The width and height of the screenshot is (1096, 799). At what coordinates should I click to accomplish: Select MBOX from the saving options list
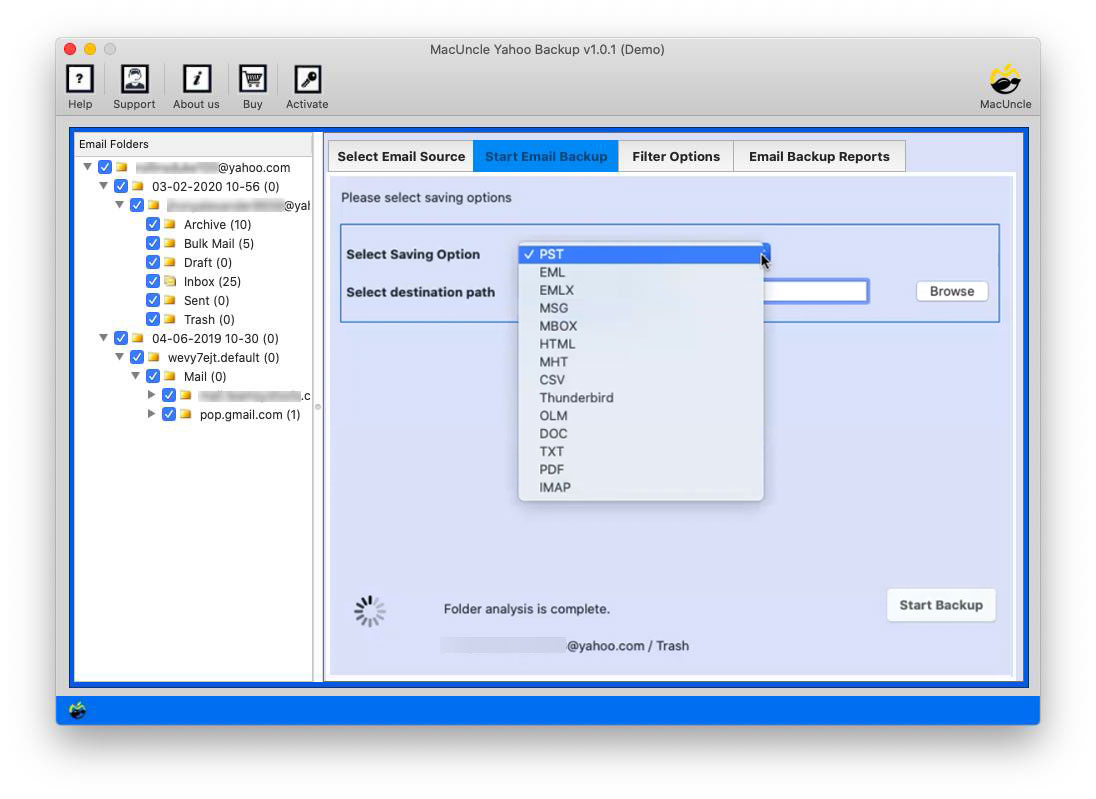click(x=559, y=325)
